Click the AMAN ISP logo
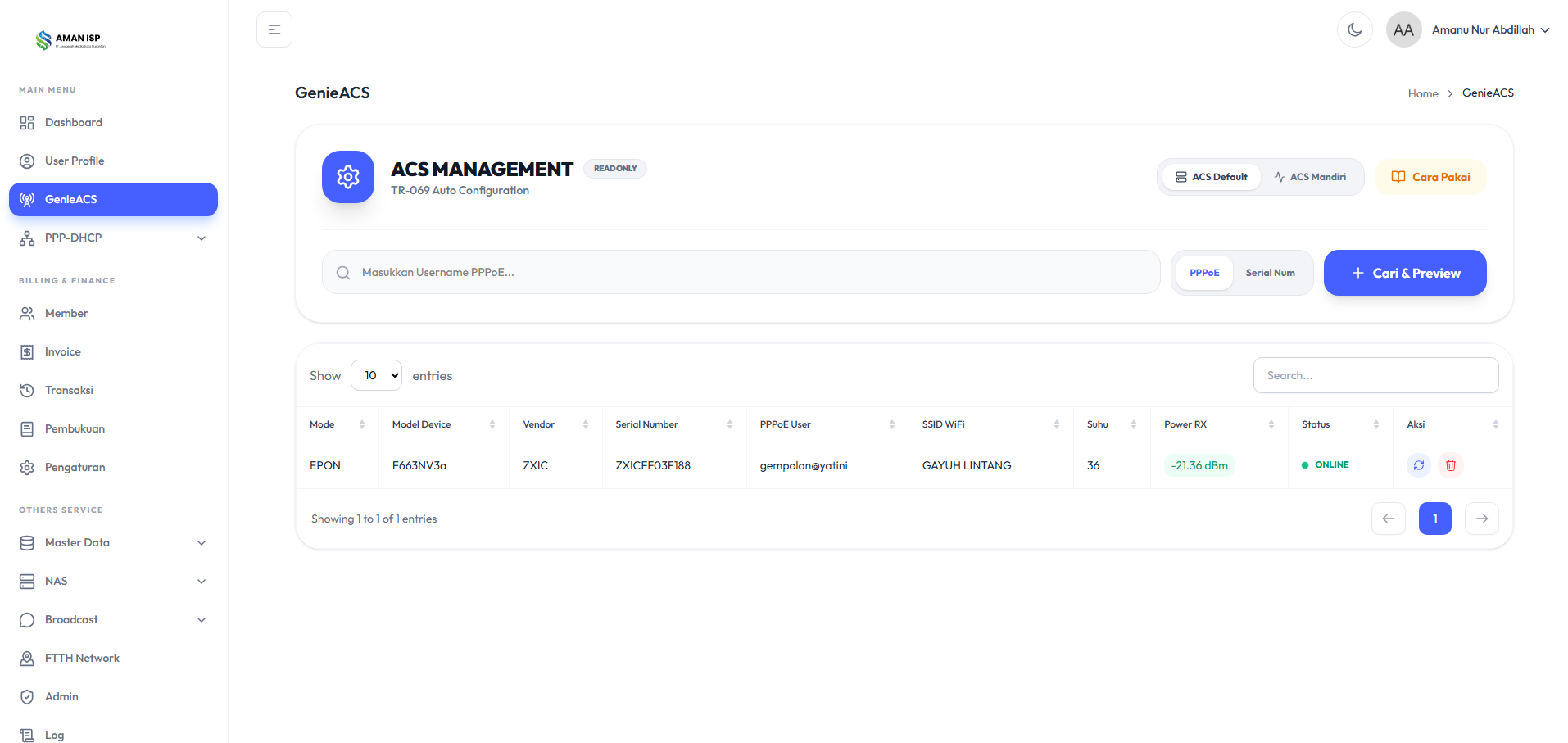Viewport: 1568px width, 743px height. [x=71, y=39]
